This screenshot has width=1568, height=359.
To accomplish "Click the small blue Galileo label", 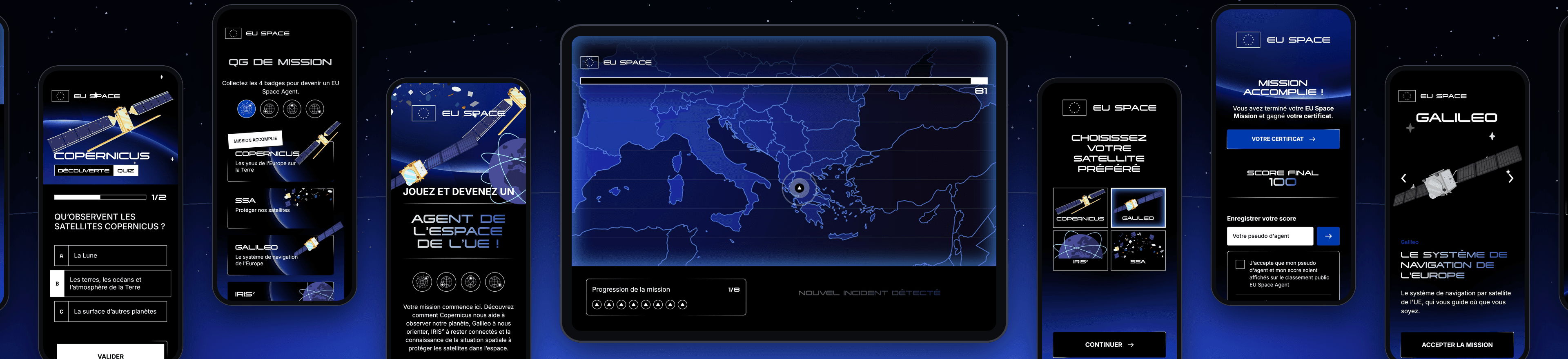I will pyautogui.click(x=1409, y=242).
